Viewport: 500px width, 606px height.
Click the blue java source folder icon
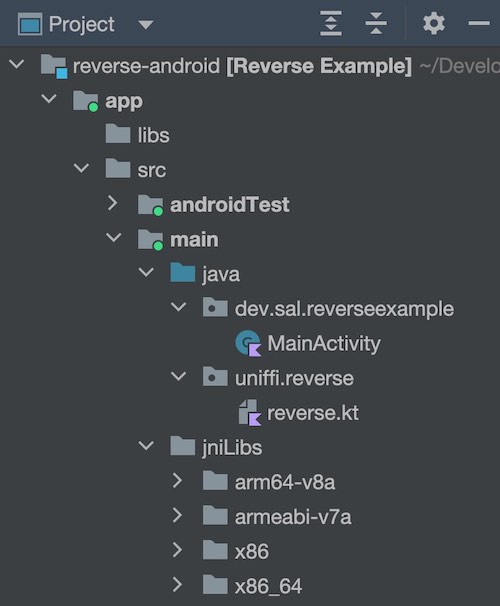[x=182, y=272]
